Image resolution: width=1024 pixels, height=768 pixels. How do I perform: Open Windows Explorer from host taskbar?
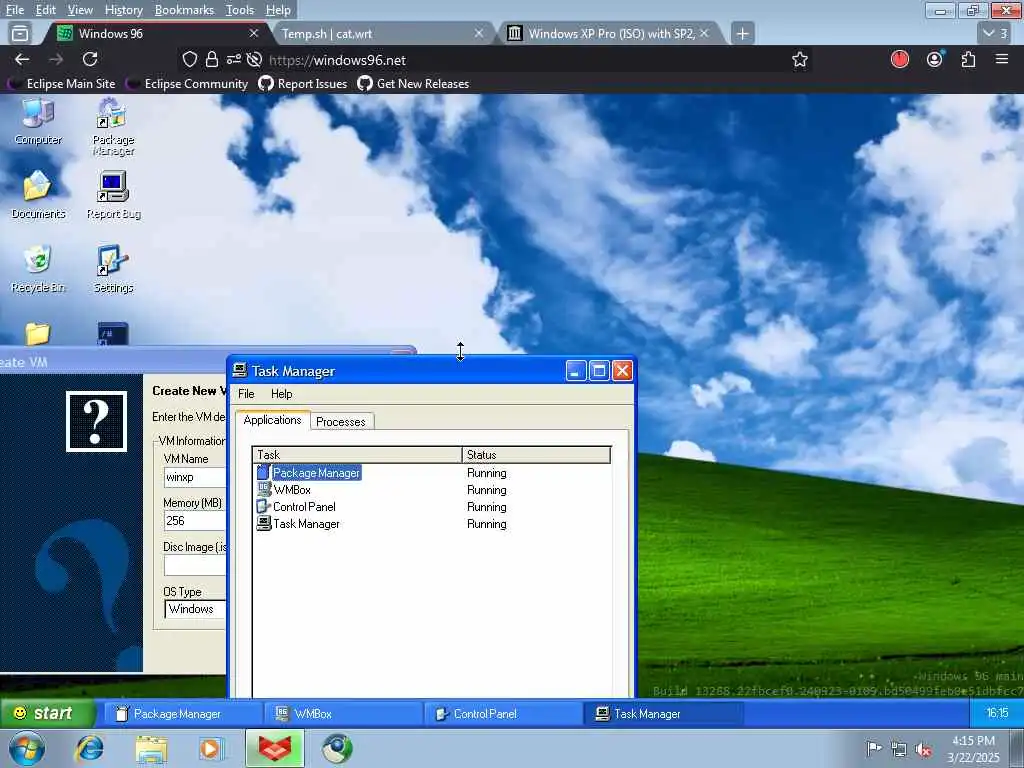(152, 748)
